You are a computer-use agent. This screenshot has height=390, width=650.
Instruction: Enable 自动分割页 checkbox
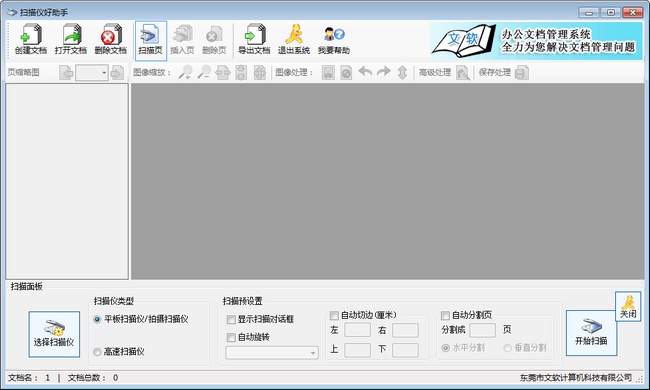coord(445,316)
